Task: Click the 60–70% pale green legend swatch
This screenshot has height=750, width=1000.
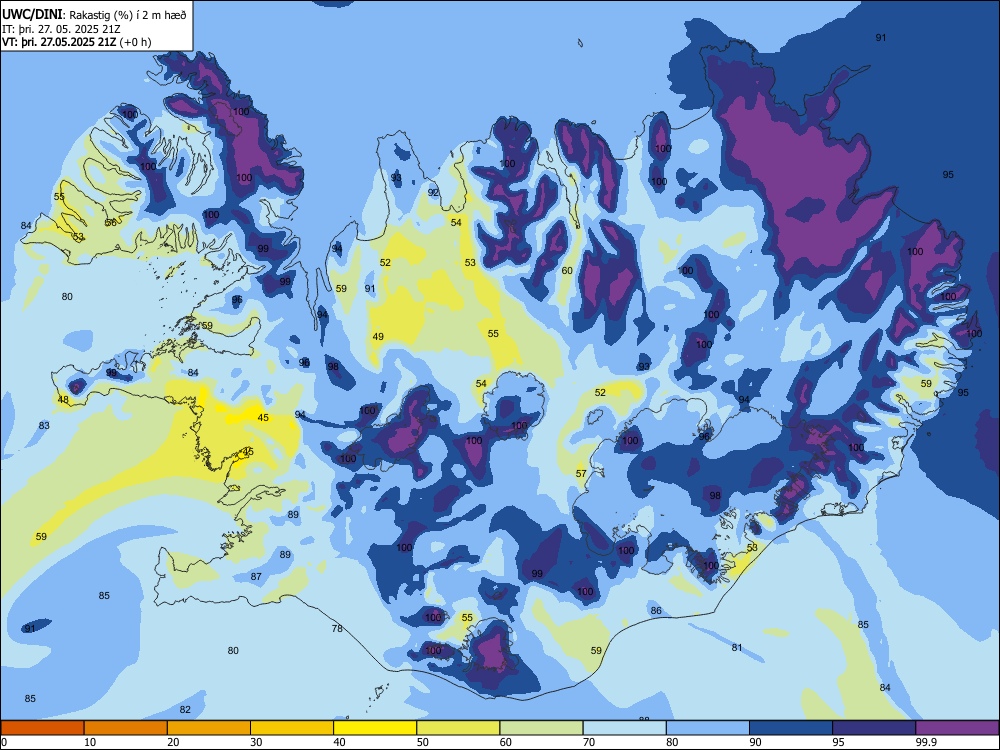Action: coord(541,727)
